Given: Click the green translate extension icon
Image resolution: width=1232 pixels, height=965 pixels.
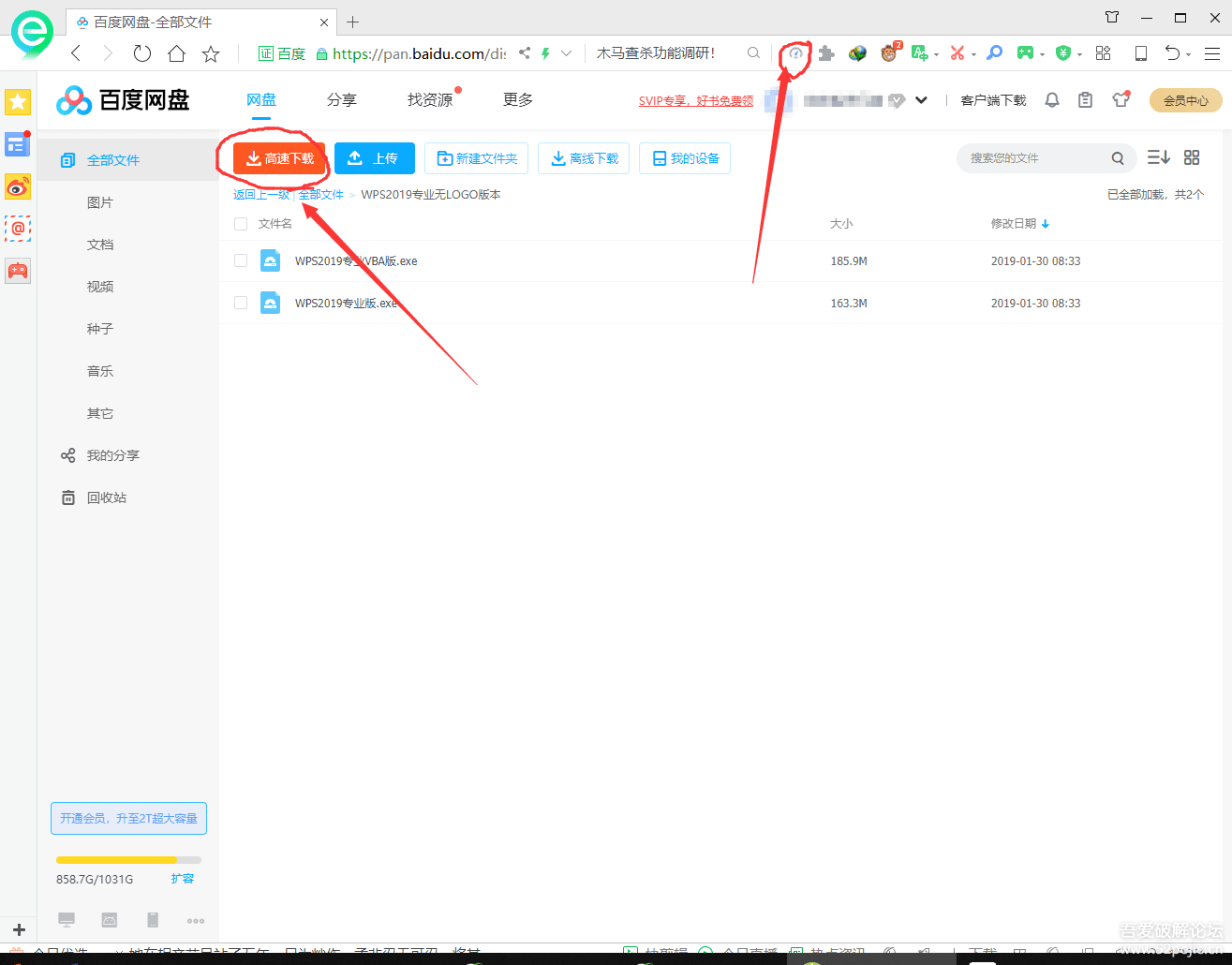Looking at the screenshot, I should [920, 53].
